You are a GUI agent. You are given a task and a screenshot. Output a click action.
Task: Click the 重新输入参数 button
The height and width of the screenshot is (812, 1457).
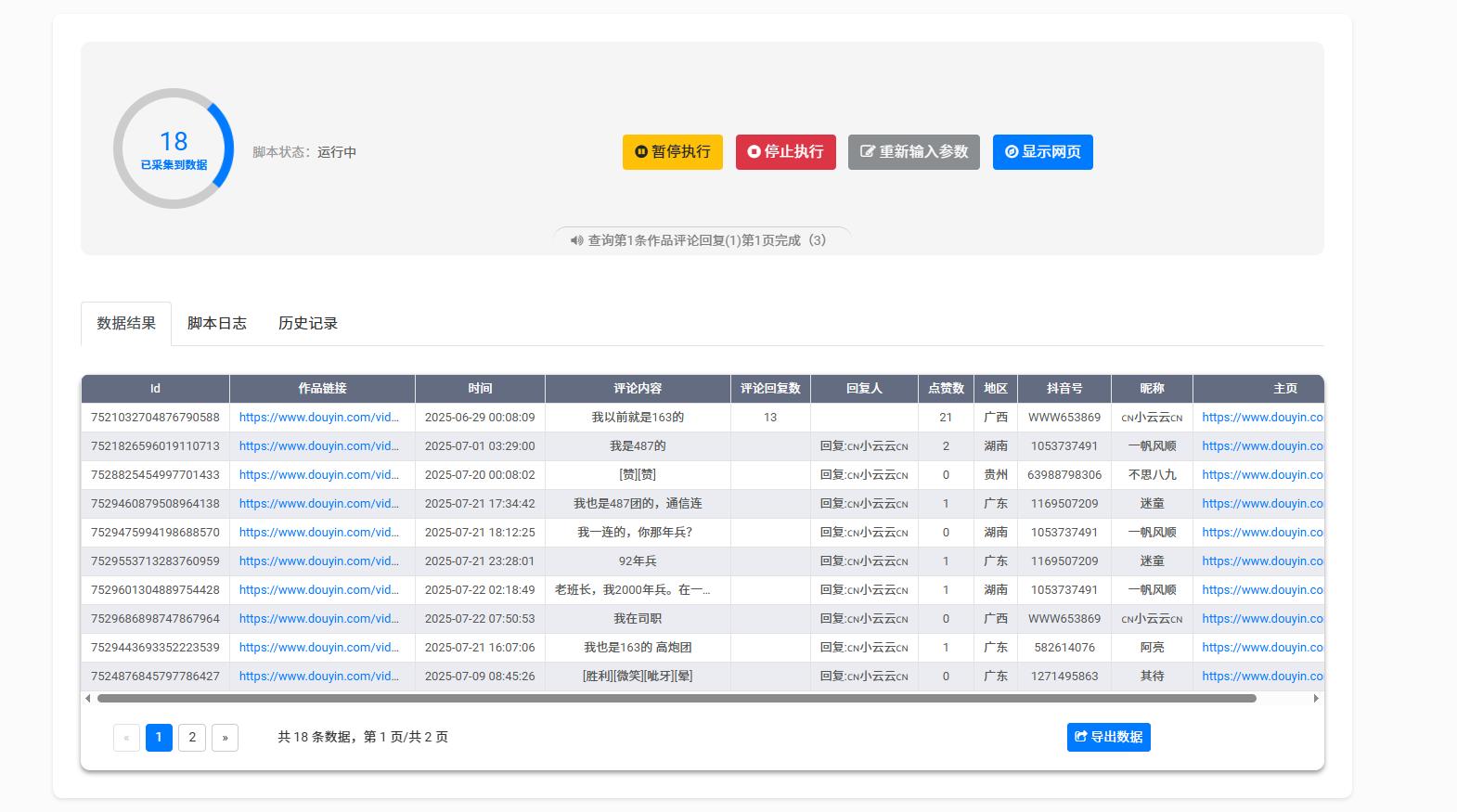914,152
